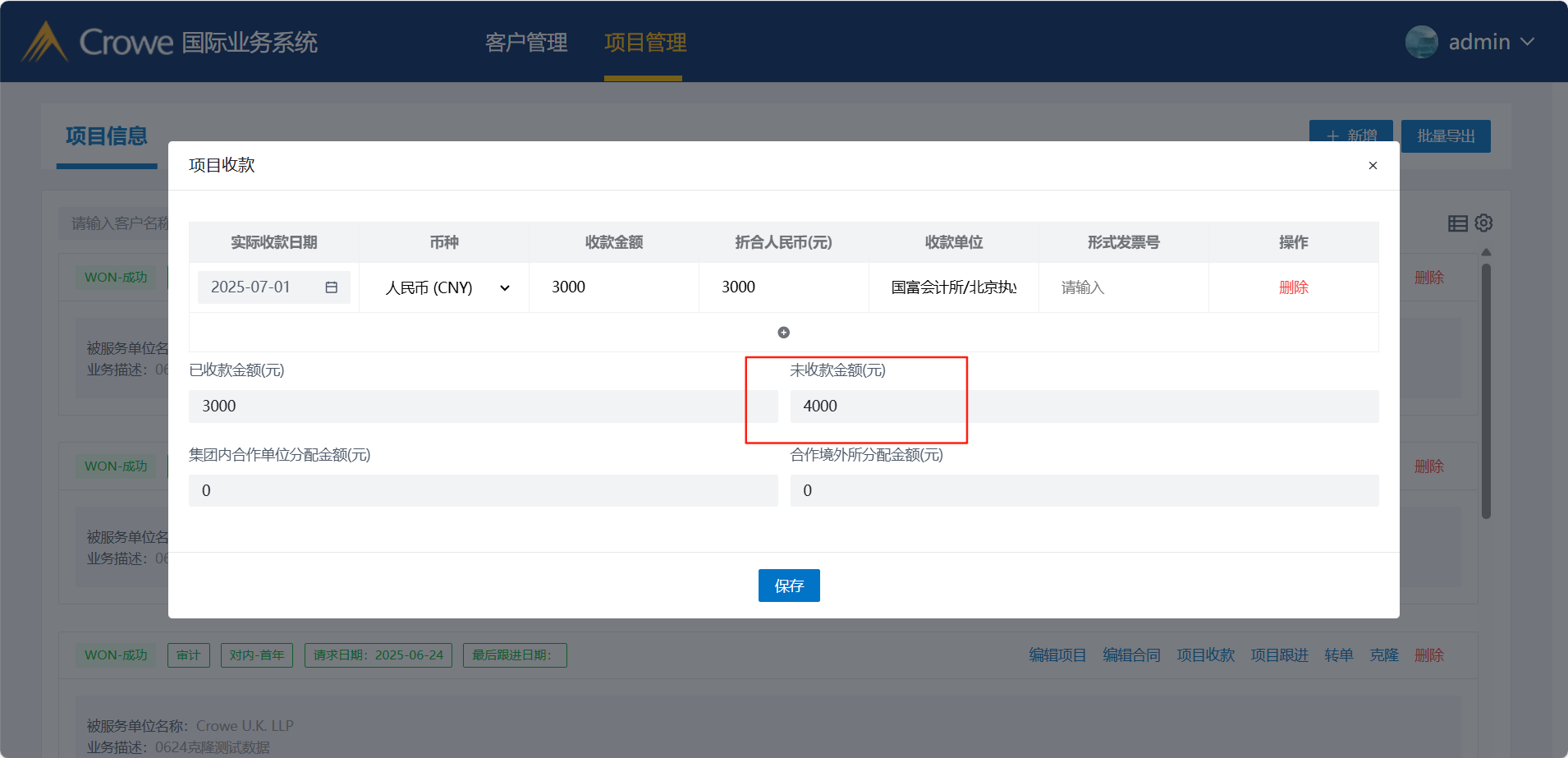Image resolution: width=1568 pixels, height=758 pixels.
Task: Click the 集团内合作单位分配金额 field
Action: 484,490
